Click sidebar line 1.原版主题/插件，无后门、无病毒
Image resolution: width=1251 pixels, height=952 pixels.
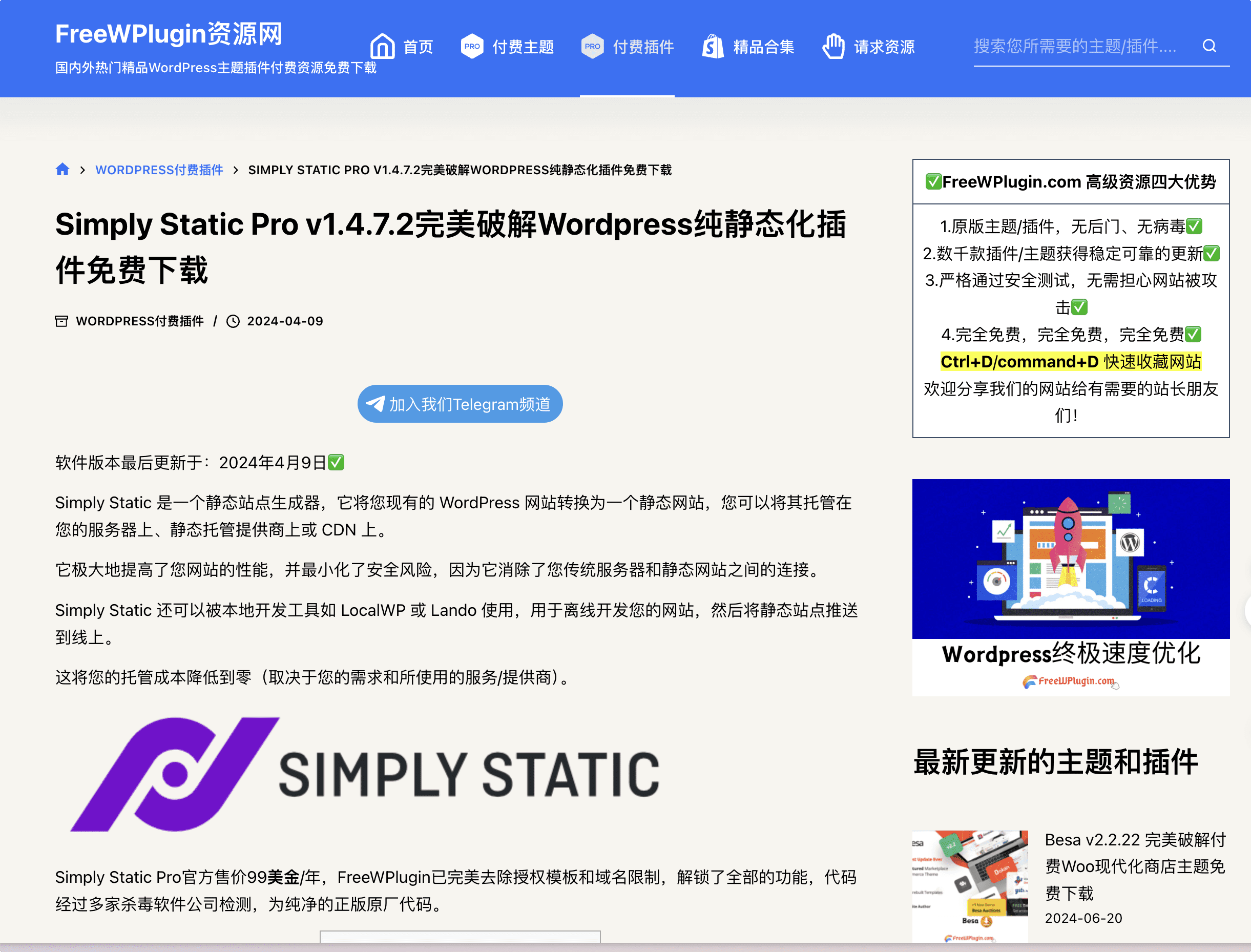coord(1071,226)
